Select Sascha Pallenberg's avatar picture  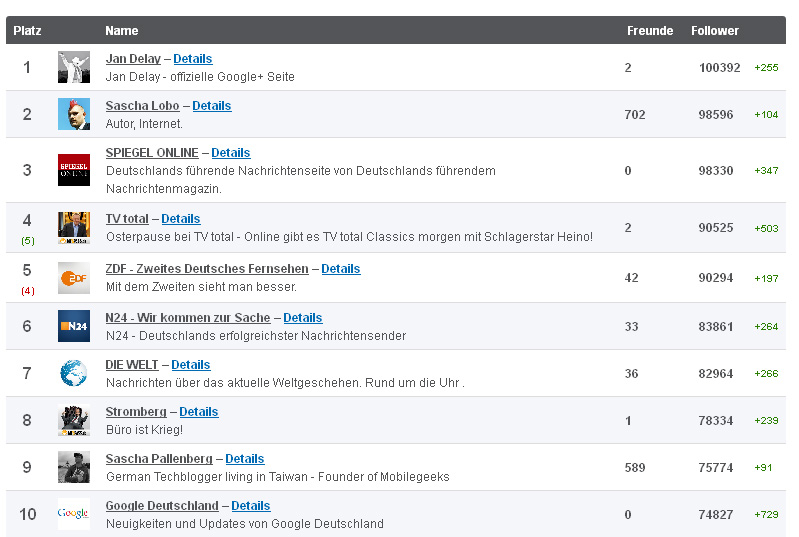(74, 467)
